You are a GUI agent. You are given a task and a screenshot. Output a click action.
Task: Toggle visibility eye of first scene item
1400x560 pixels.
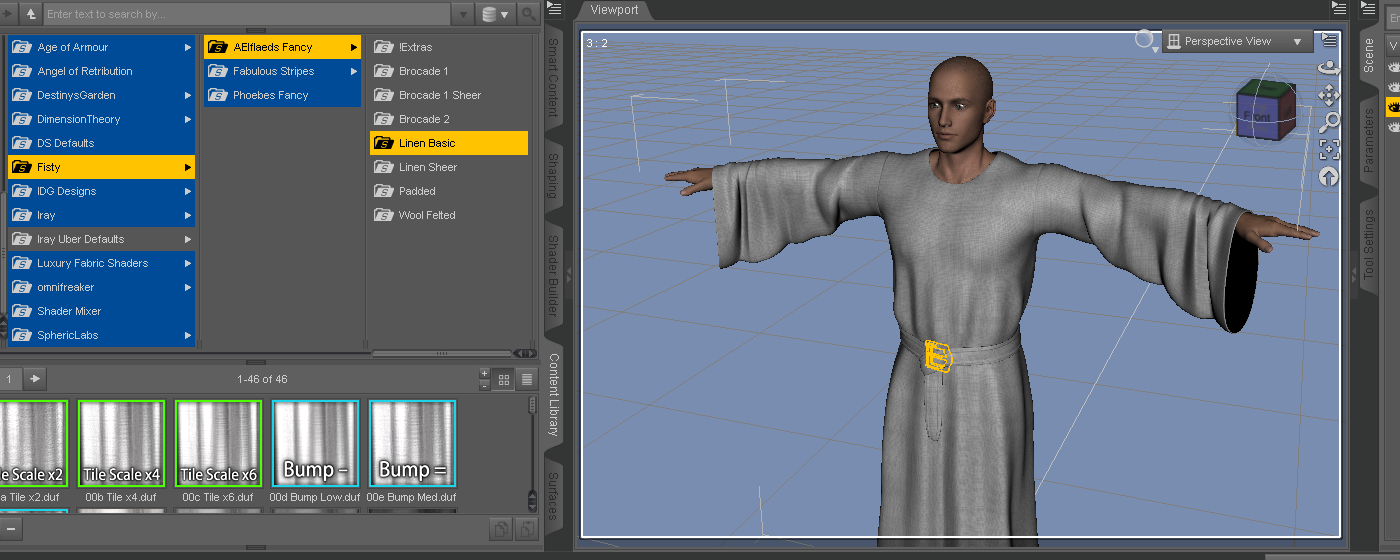pyautogui.click(x=1393, y=67)
